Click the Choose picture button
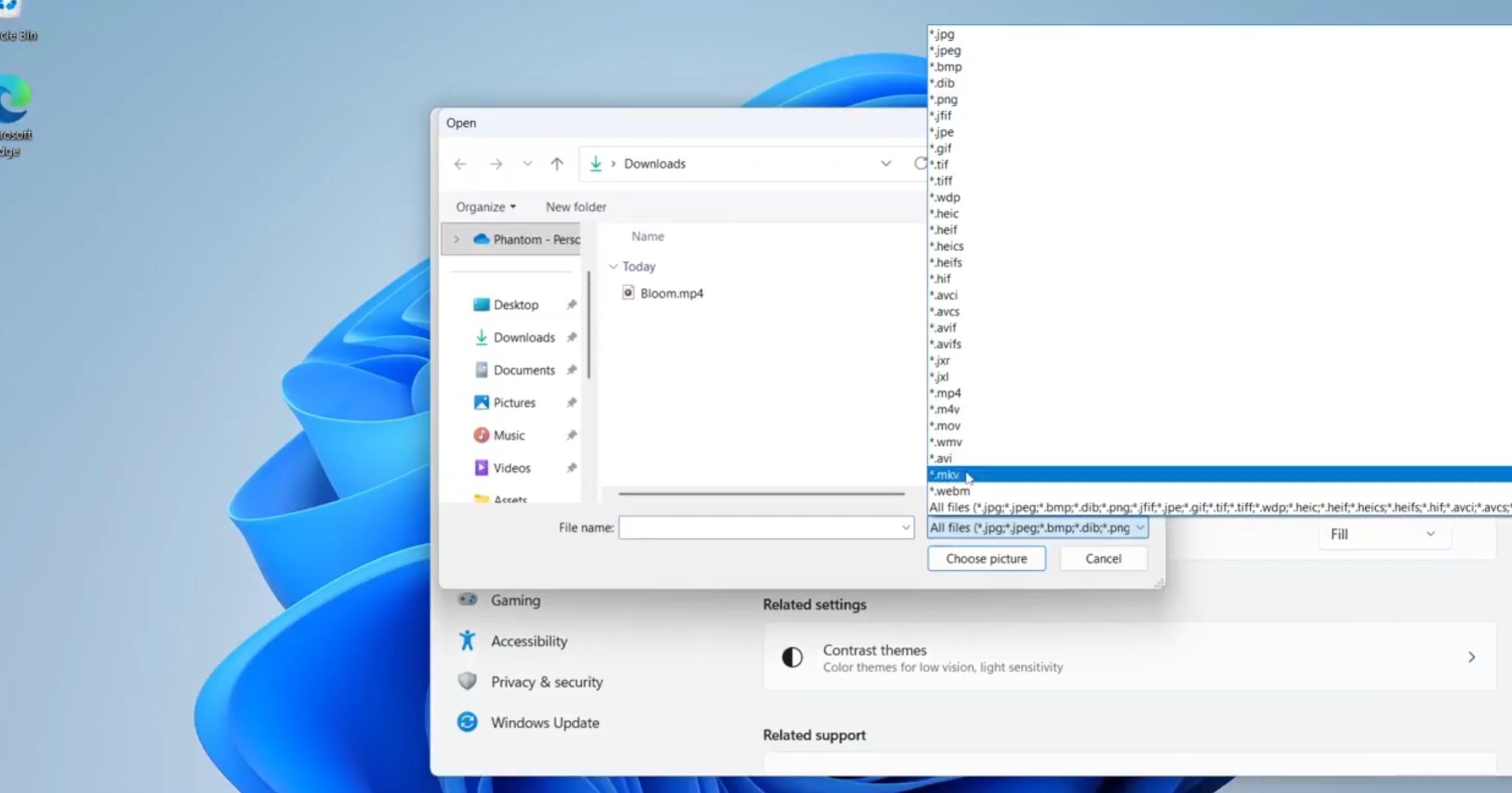The width and height of the screenshot is (1512, 793). tap(986, 559)
